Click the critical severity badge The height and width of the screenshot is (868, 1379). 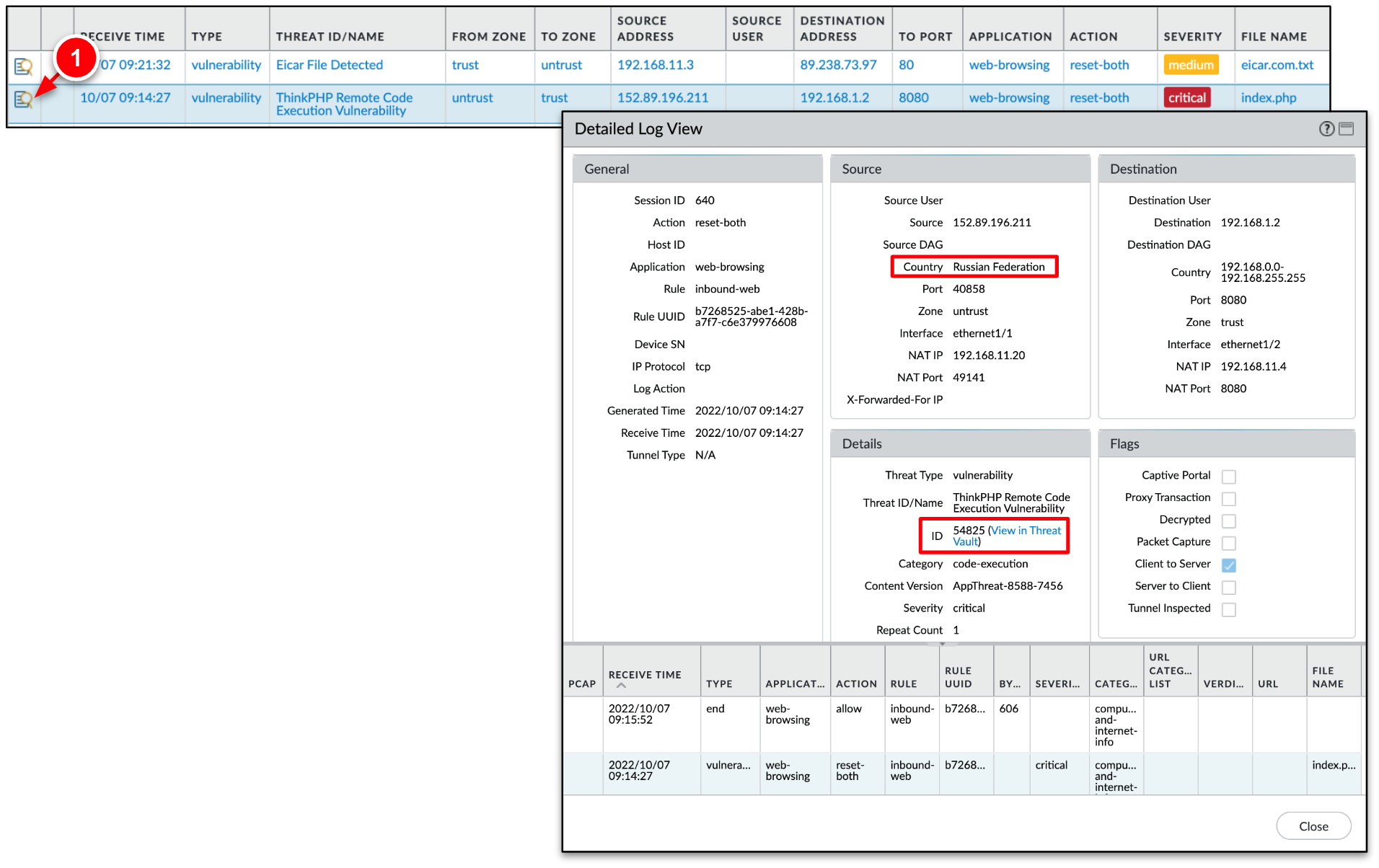click(1186, 98)
